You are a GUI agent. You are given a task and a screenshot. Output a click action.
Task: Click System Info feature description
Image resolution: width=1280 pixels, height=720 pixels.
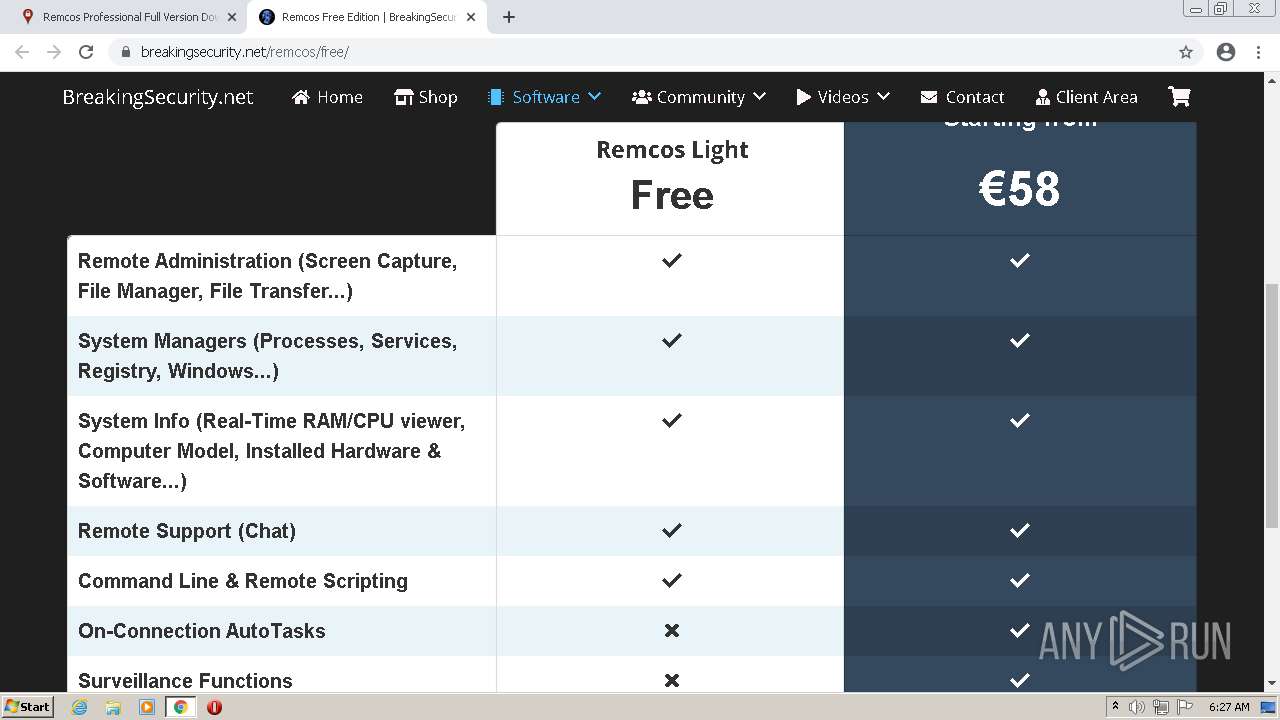click(x=271, y=451)
